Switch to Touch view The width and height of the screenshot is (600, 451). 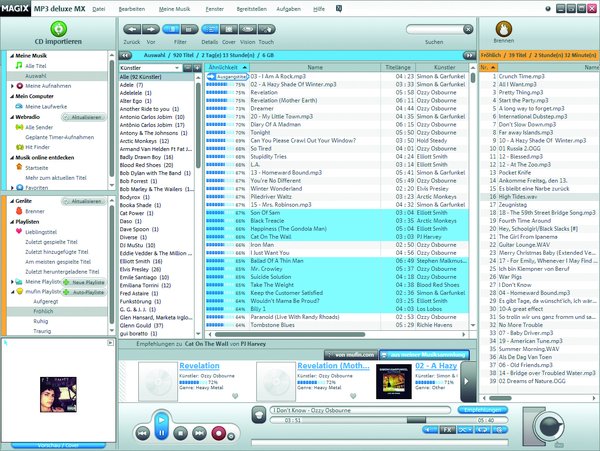coord(267,29)
